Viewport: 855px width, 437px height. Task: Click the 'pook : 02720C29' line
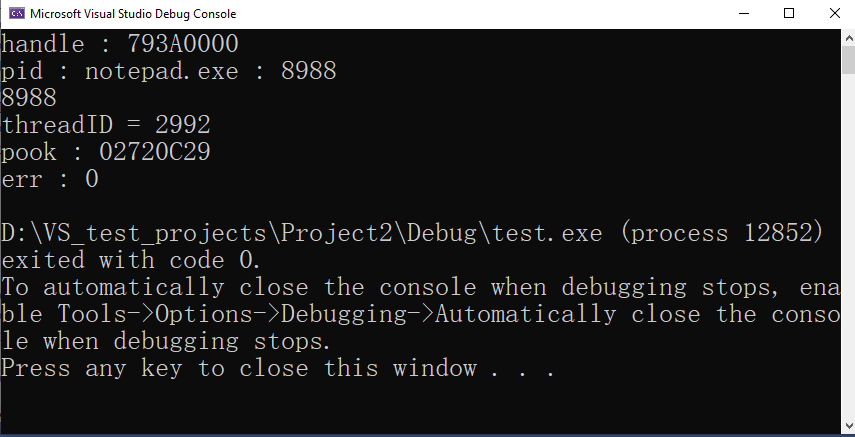(x=106, y=152)
